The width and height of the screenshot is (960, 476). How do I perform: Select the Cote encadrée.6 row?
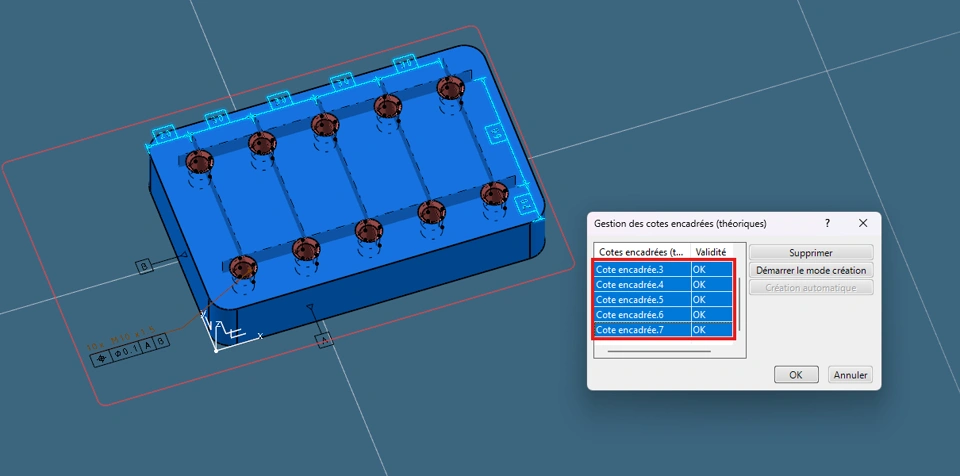click(663, 314)
